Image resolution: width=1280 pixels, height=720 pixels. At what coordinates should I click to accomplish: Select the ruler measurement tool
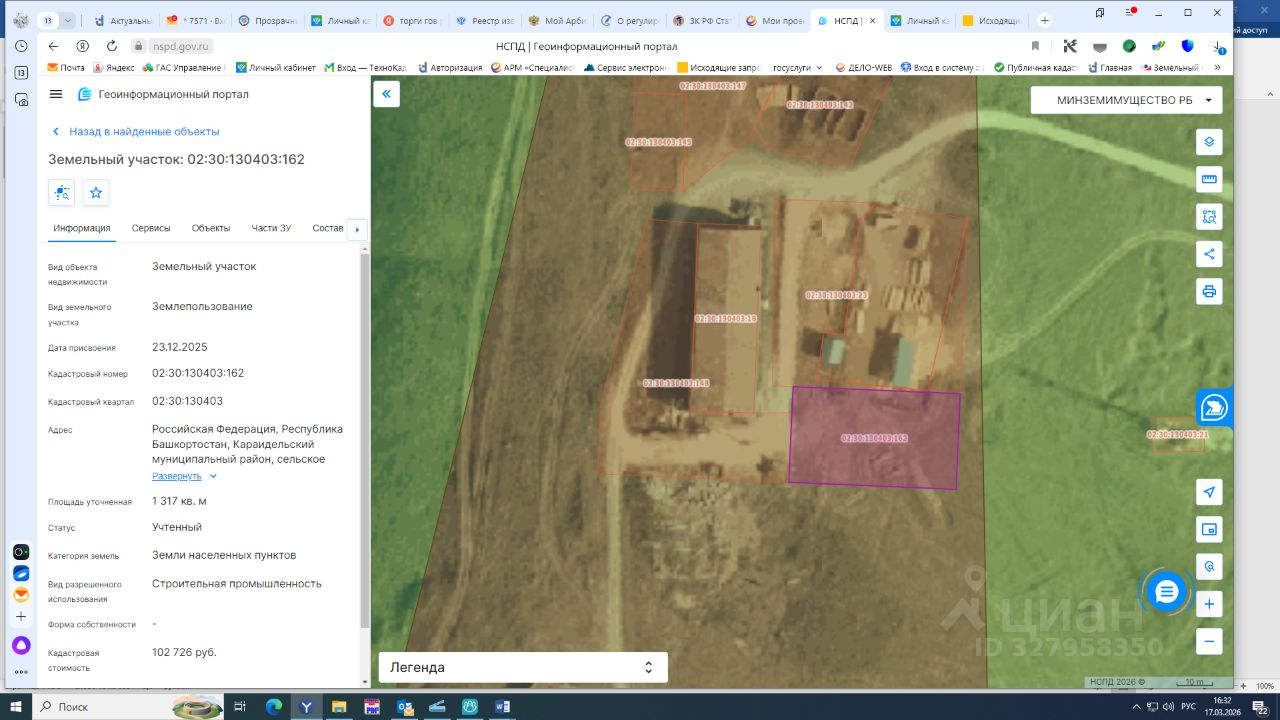(x=1209, y=179)
